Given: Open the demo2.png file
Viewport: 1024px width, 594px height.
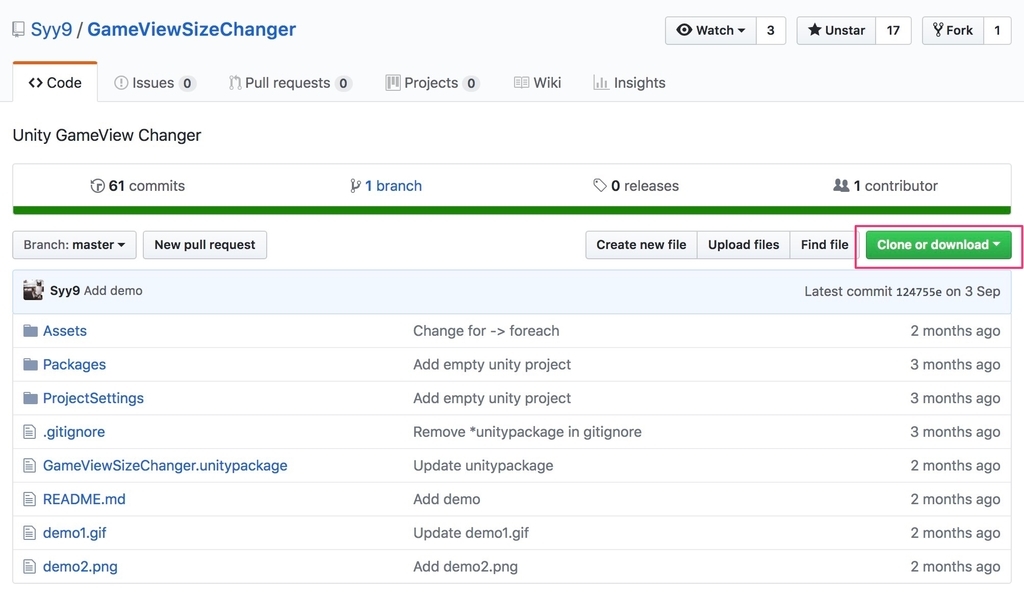Looking at the screenshot, I should 80,567.
